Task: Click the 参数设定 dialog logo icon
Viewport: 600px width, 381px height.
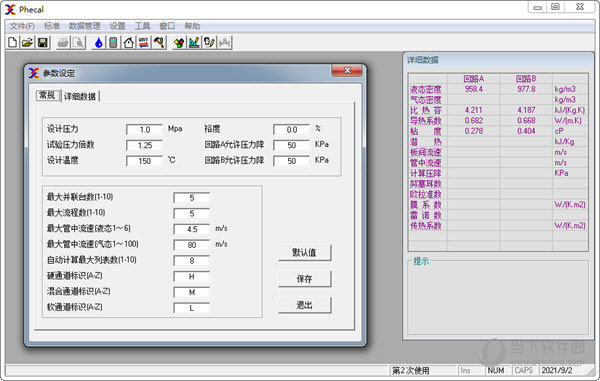Action: [34, 73]
